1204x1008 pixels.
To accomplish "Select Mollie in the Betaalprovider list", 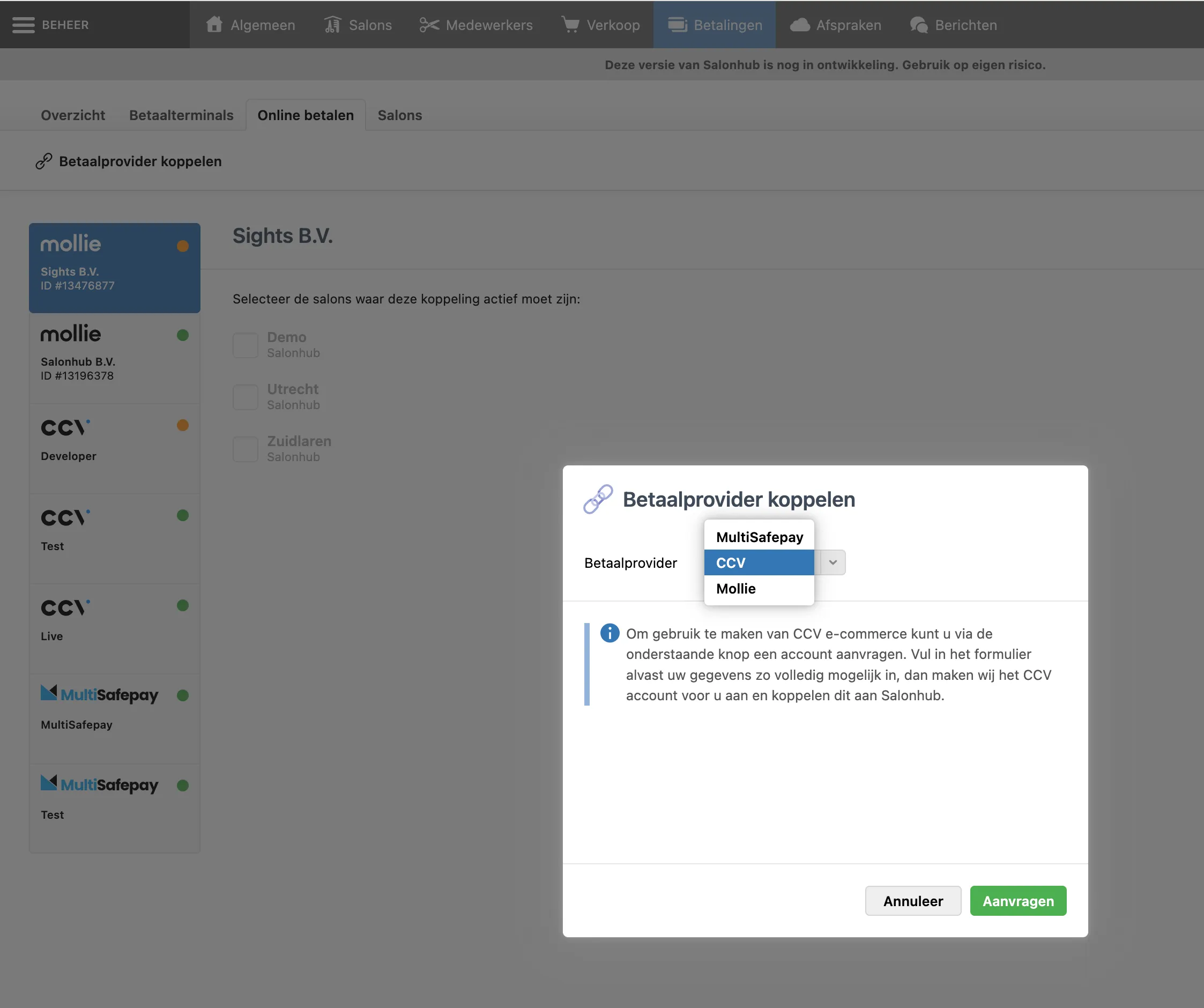I will click(736, 588).
